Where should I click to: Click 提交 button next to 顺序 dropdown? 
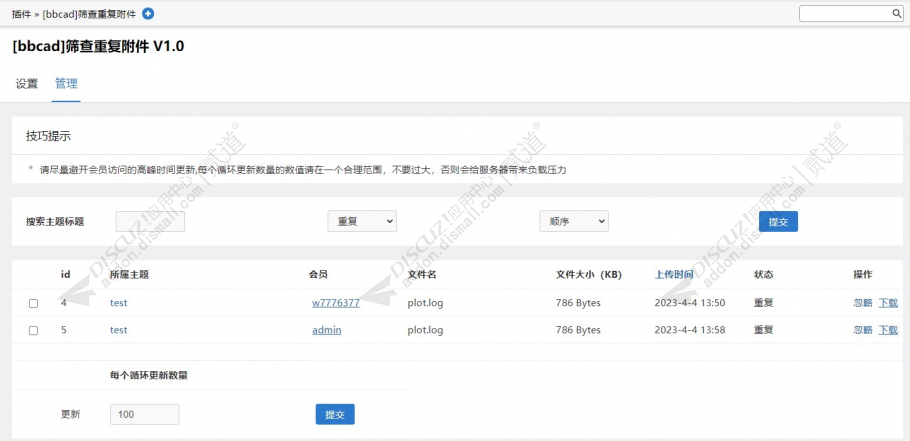778,222
